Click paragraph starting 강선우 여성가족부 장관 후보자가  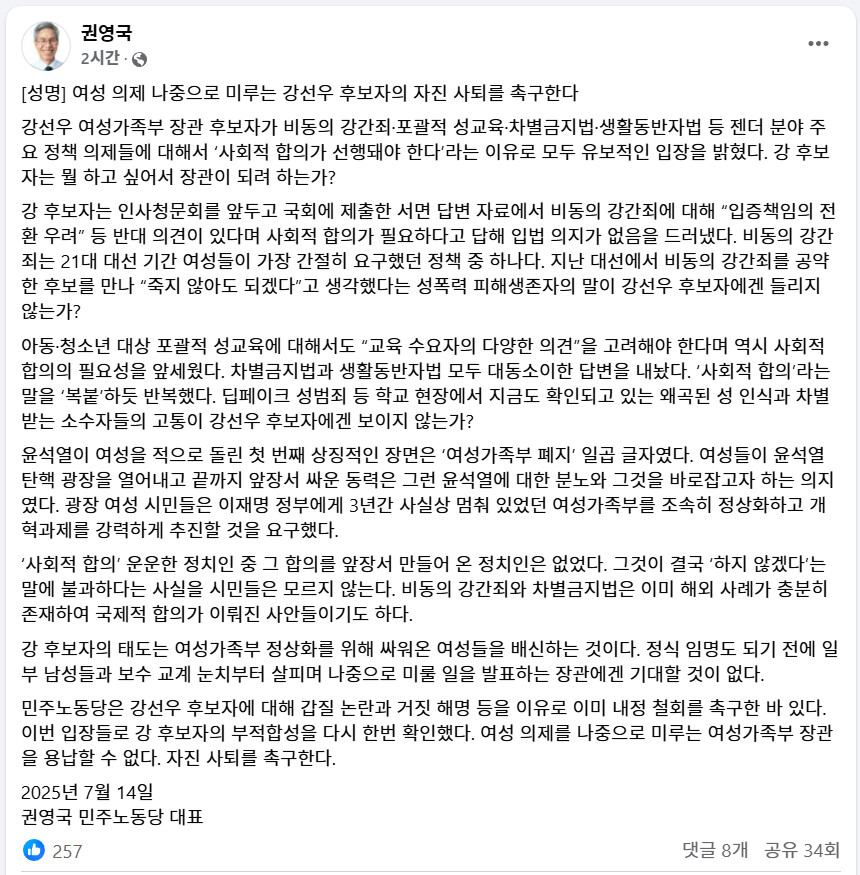click(429, 152)
